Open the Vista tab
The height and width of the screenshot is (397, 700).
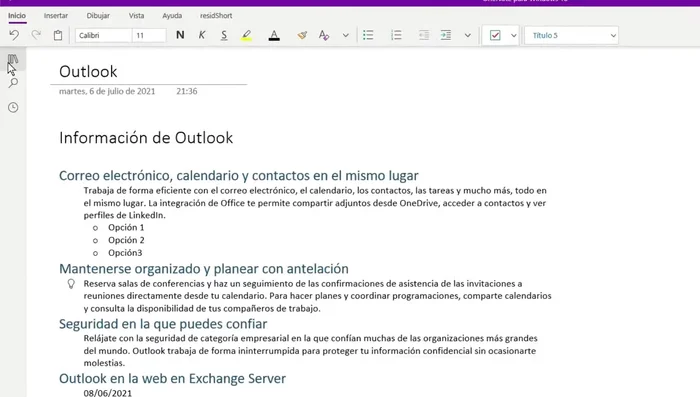point(137,16)
